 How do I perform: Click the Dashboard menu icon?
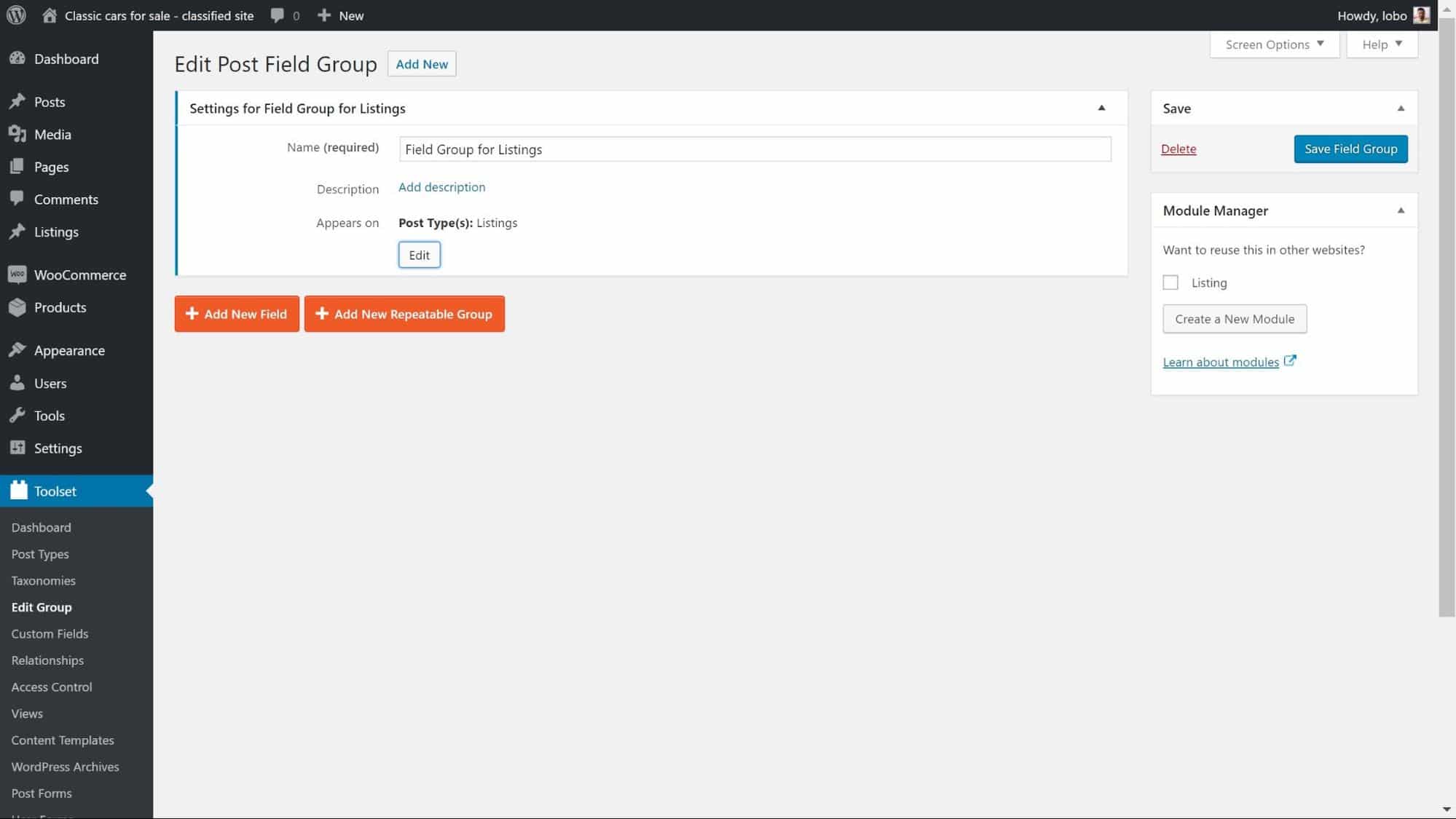[18, 58]
